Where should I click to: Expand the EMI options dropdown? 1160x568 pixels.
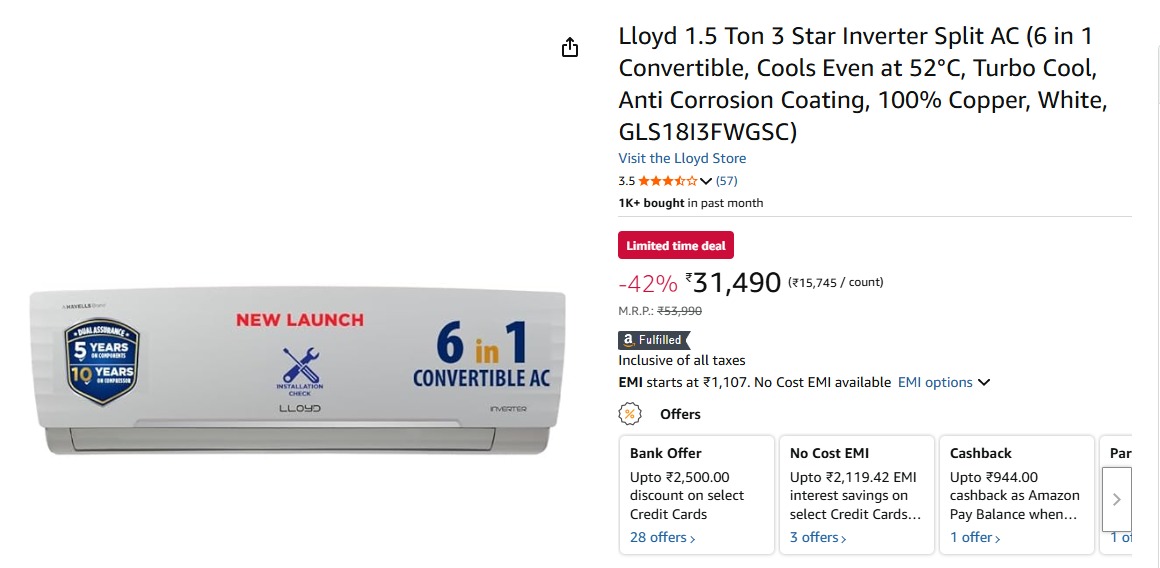tap(944, 382)
